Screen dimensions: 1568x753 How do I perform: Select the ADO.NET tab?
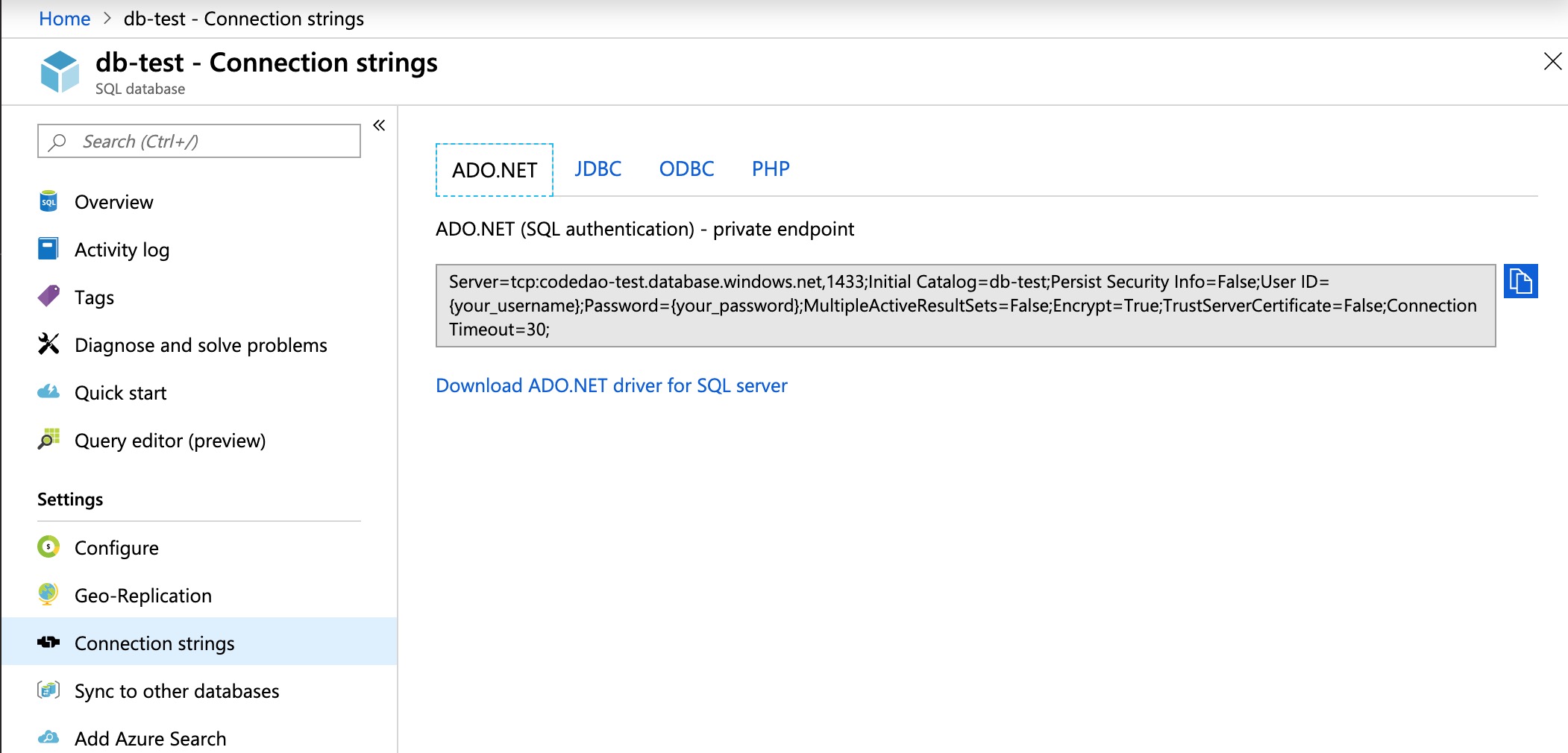[x=494, y=171]
